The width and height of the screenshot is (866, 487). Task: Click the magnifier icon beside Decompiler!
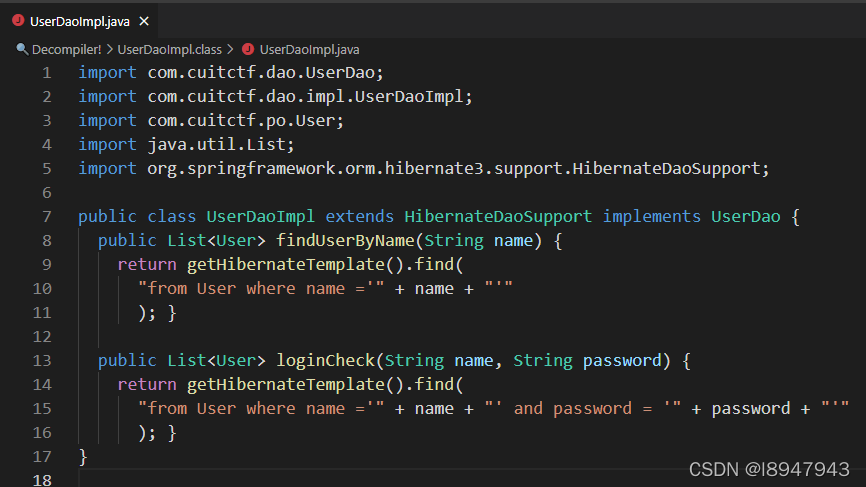click(x=22, y=49)
